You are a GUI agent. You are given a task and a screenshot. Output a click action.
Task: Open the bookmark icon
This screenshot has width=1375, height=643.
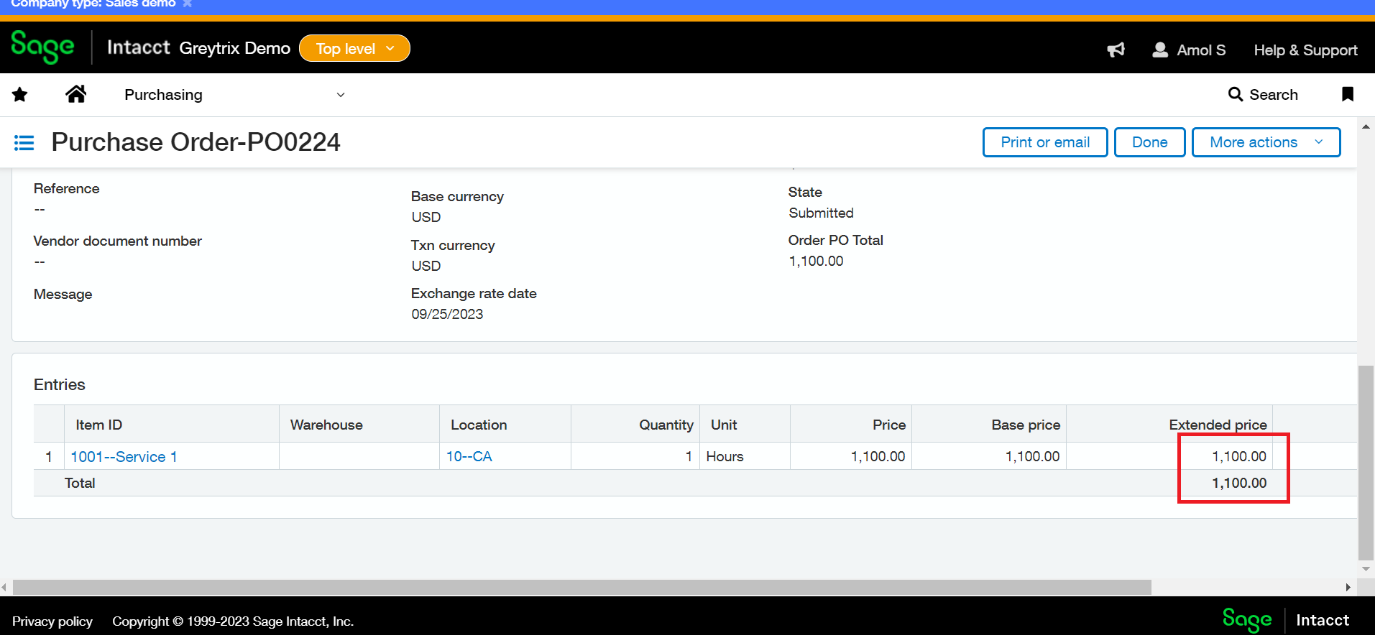point(1347,95)
